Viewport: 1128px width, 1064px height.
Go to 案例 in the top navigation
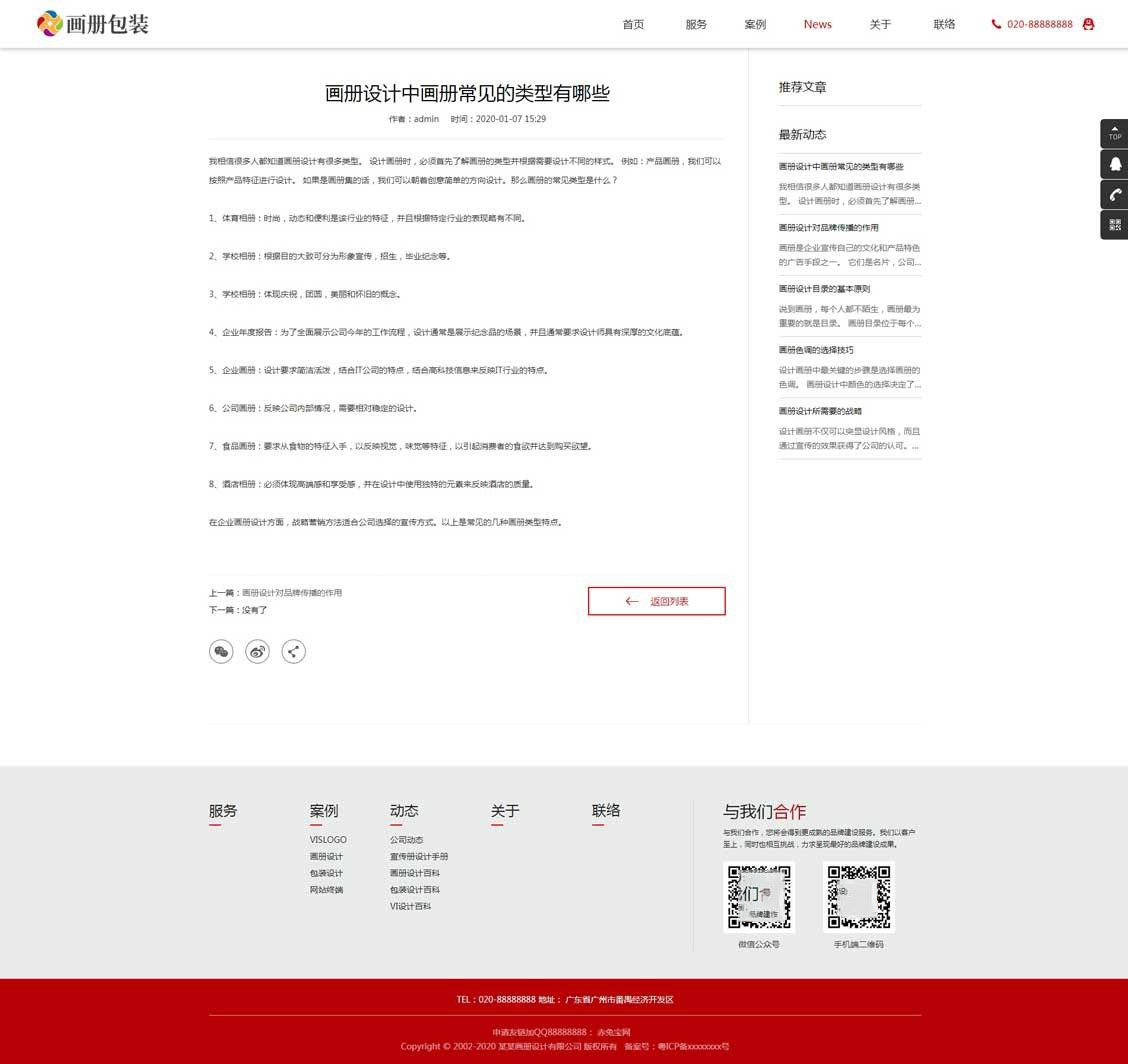755,24
